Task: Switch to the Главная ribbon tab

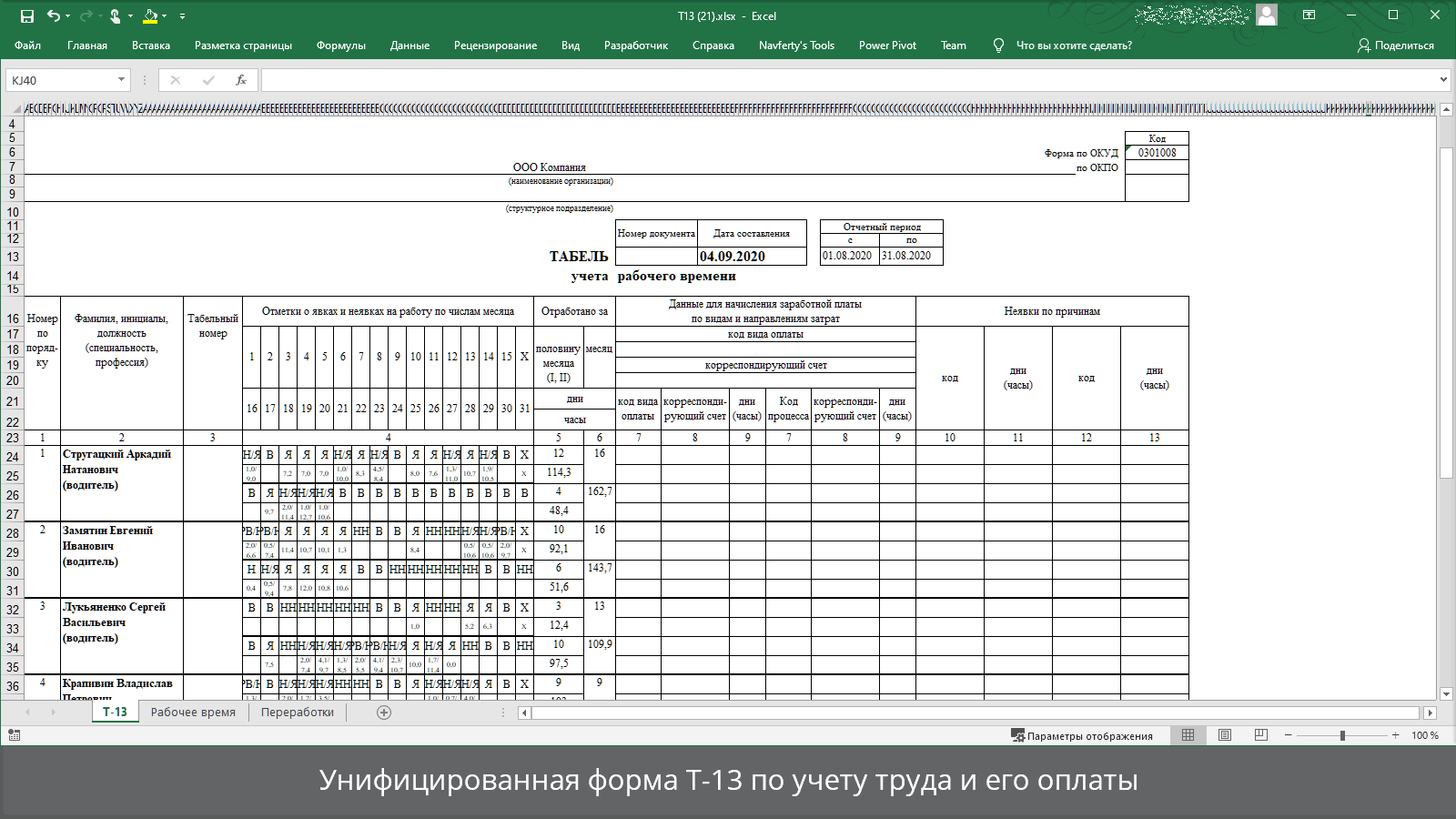Action: pyautogui.click(x=87, y=45)
